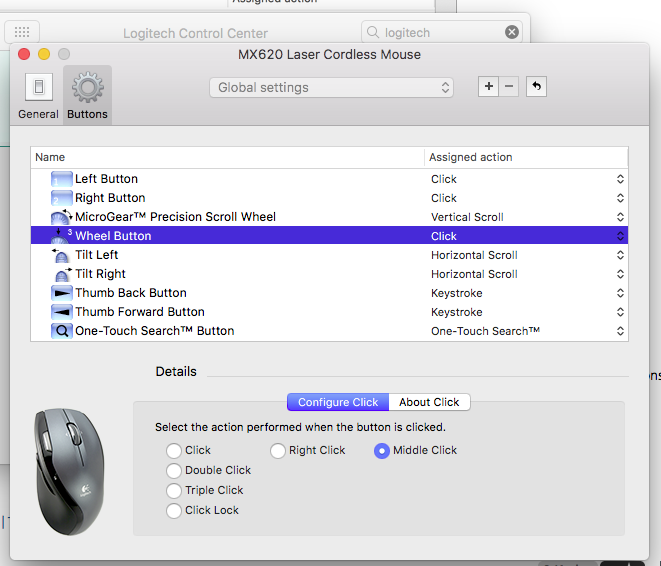Select the Tilt Right row name
661x566 pixels.
coord(100,274)
